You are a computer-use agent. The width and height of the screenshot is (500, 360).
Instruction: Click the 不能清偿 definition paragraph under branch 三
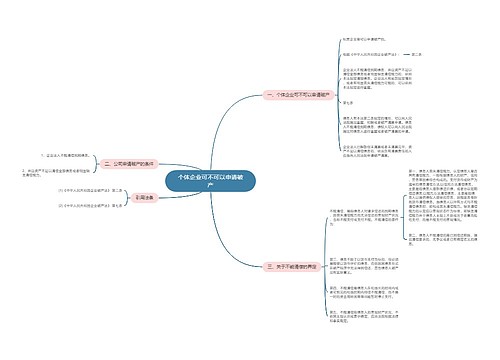364,218
